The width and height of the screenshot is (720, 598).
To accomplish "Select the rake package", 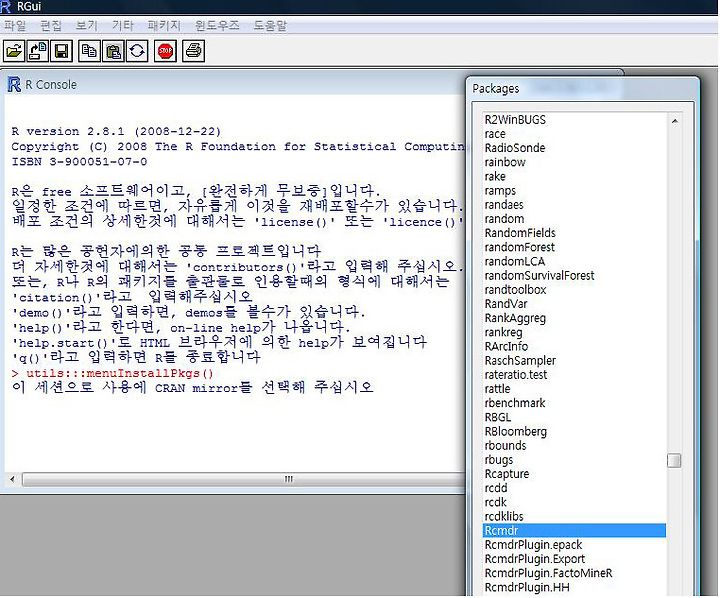I will click(574, 176).
